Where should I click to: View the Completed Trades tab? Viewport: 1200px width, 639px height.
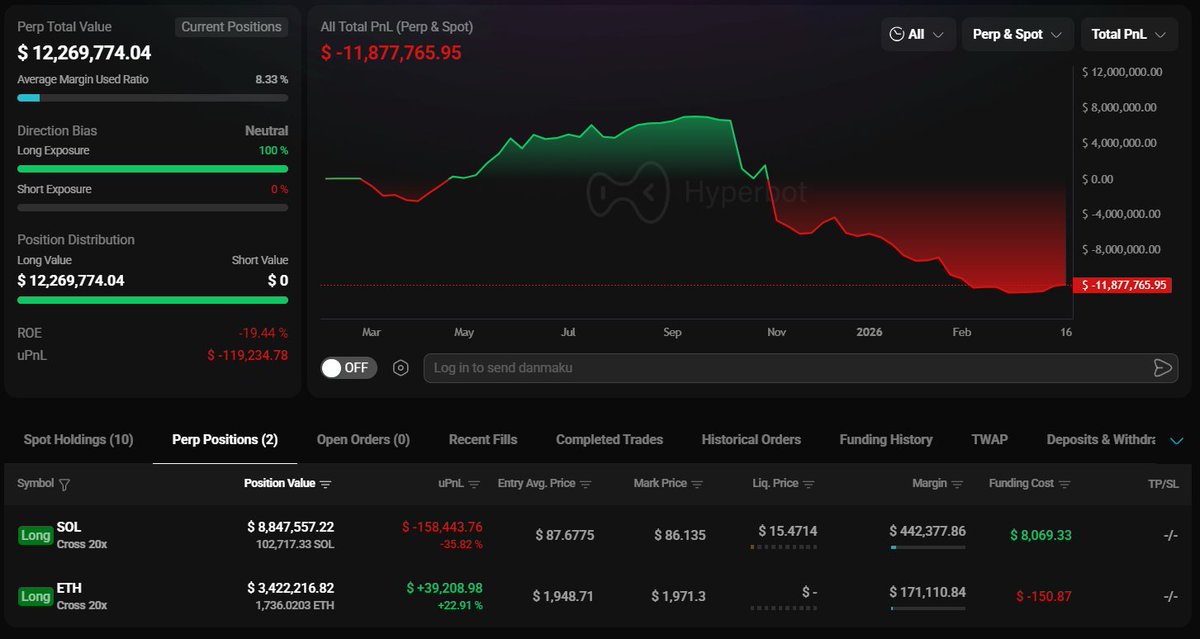(x=609, y=439)
